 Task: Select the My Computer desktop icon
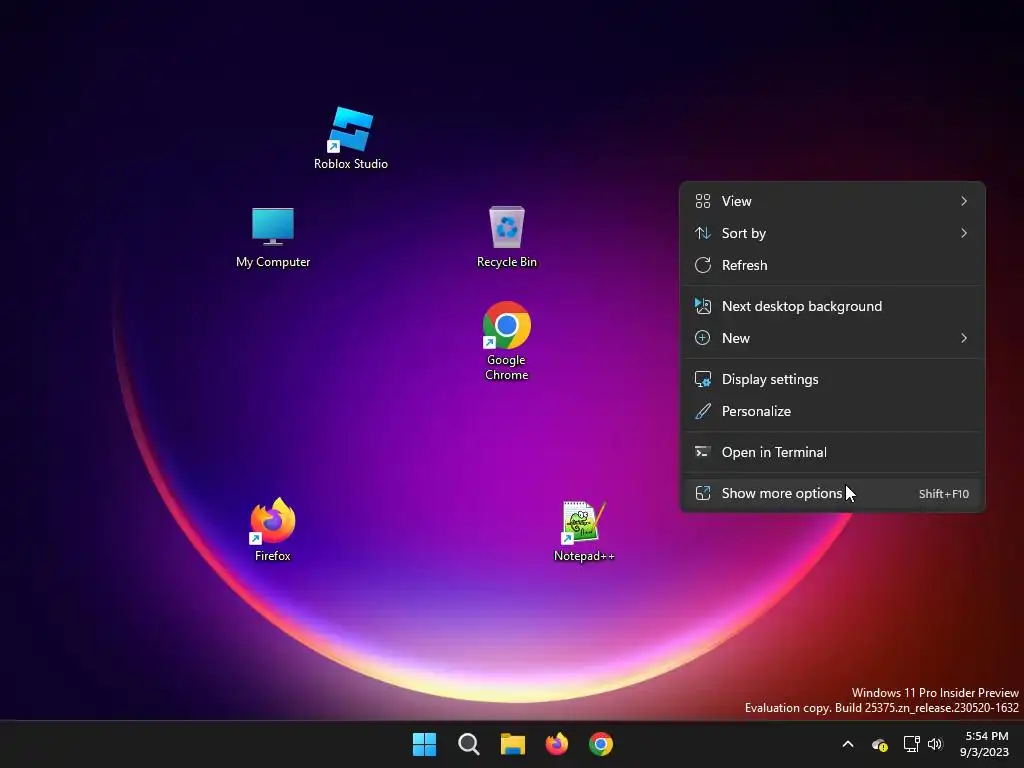click(x=273, y=237)
